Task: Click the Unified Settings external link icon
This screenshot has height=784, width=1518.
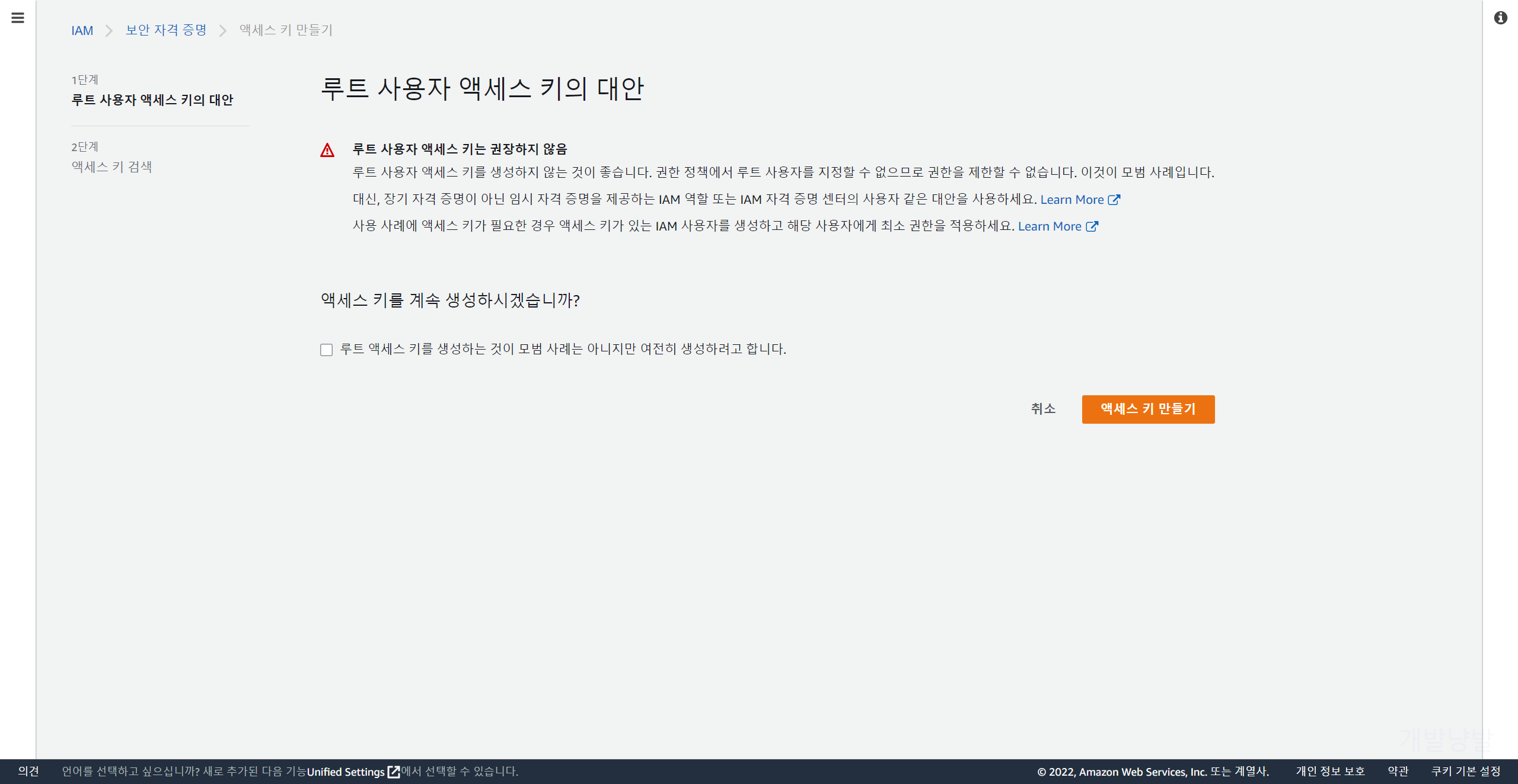Action: (394, 772)
